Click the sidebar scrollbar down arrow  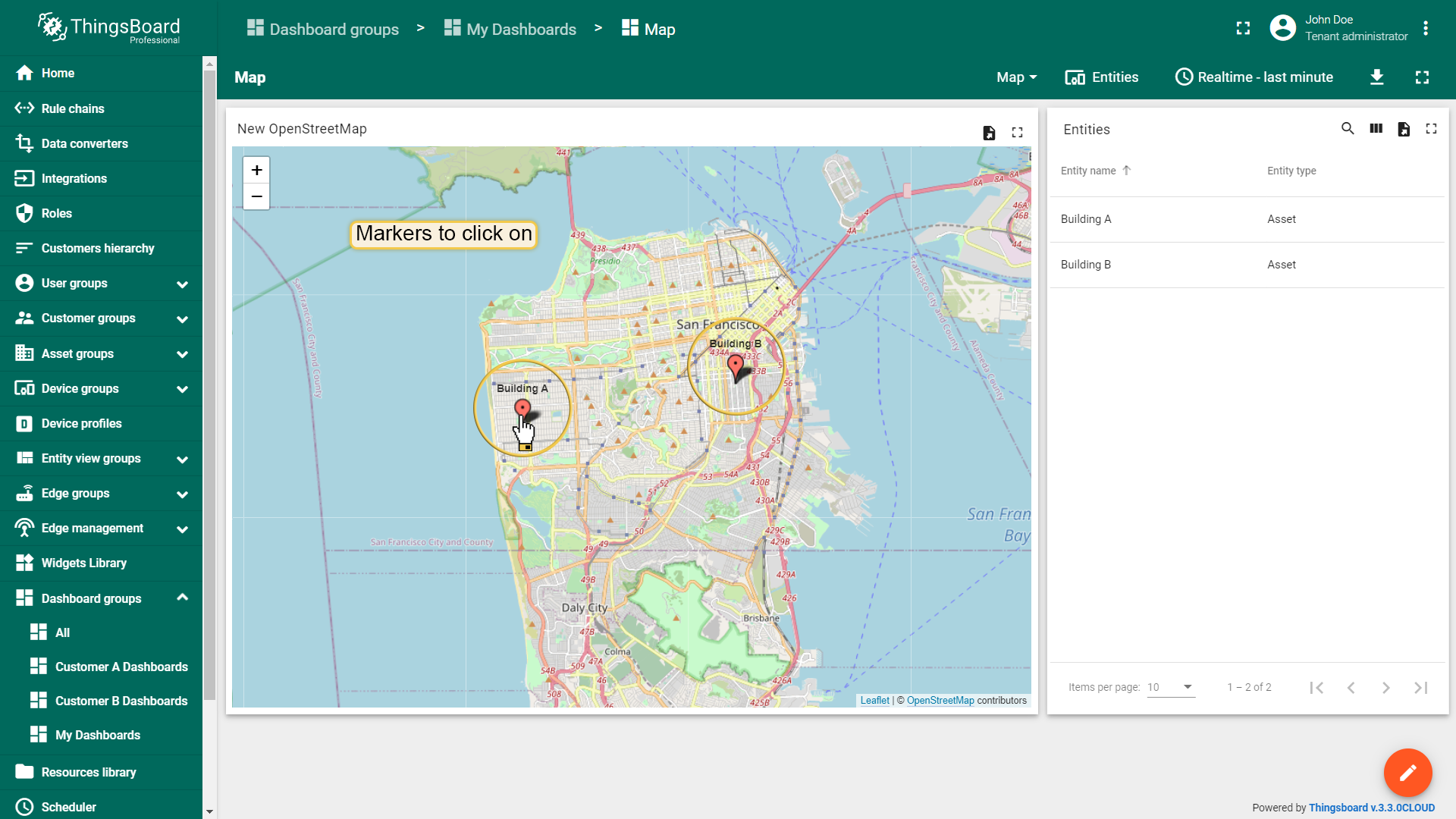pyautogui.click(x=209, y=811)
